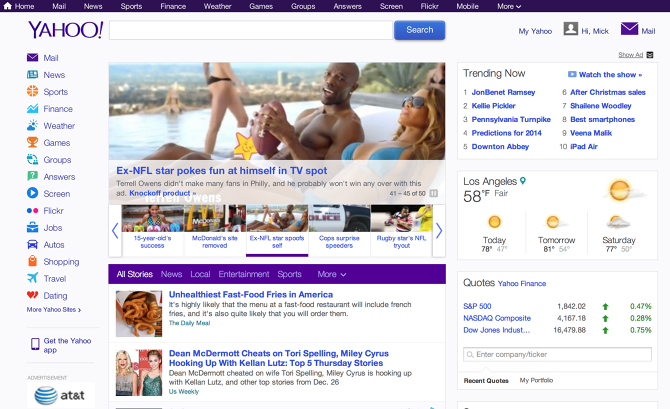The width and height of the screenshot is (670, 409).
Task: Open the NASDAQ Composite quote
Action: 497,318
